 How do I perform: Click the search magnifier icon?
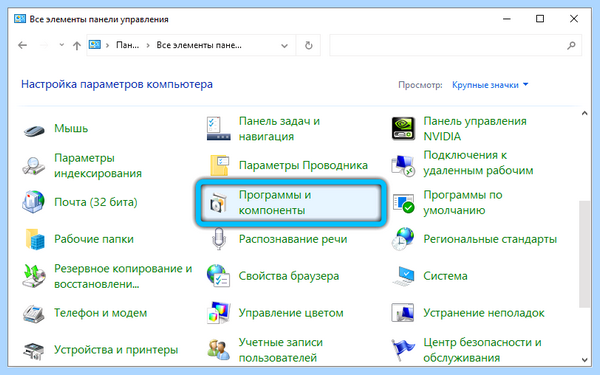pos(571,46)
